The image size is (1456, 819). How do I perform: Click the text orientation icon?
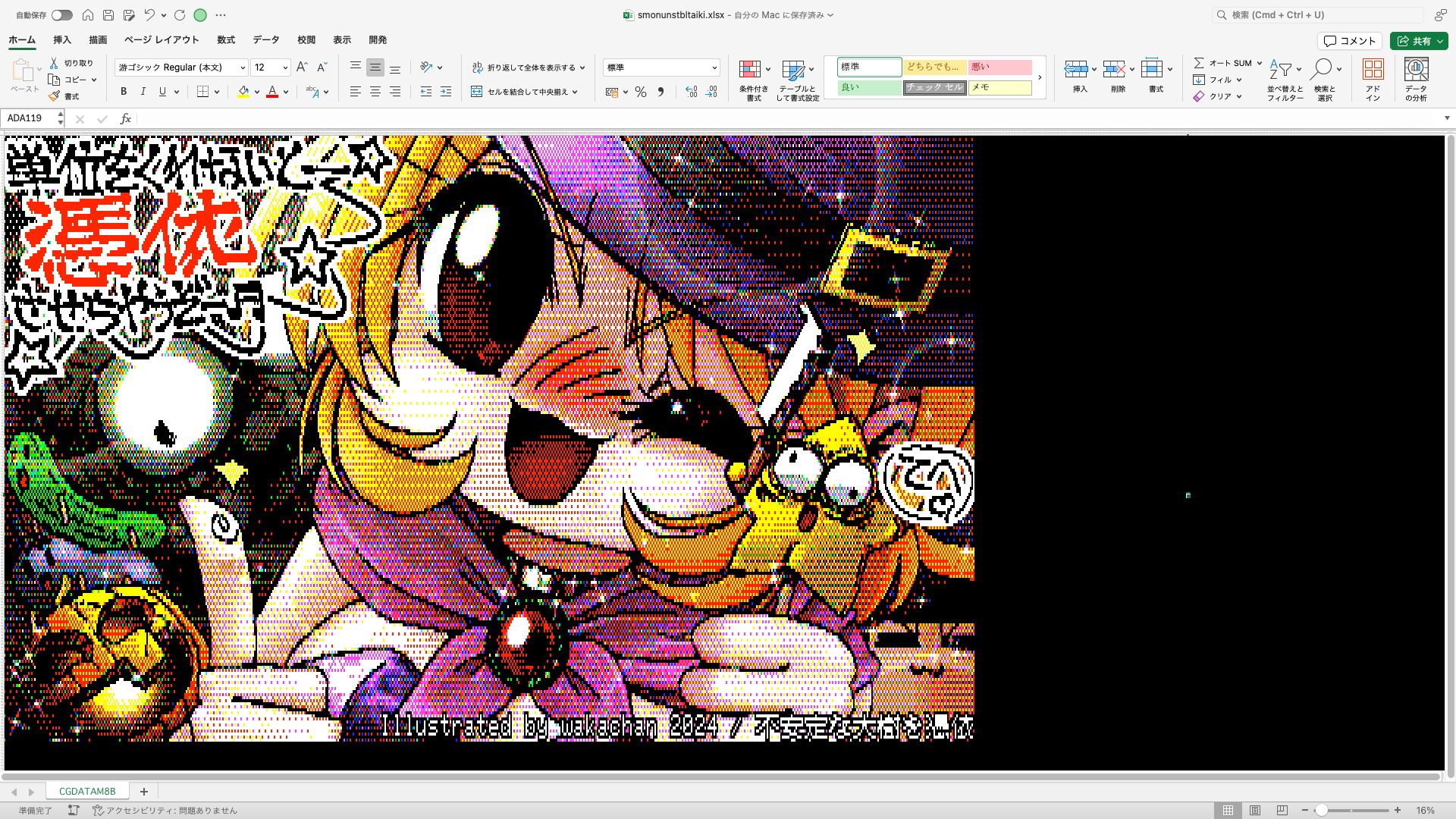pos(426,67)
